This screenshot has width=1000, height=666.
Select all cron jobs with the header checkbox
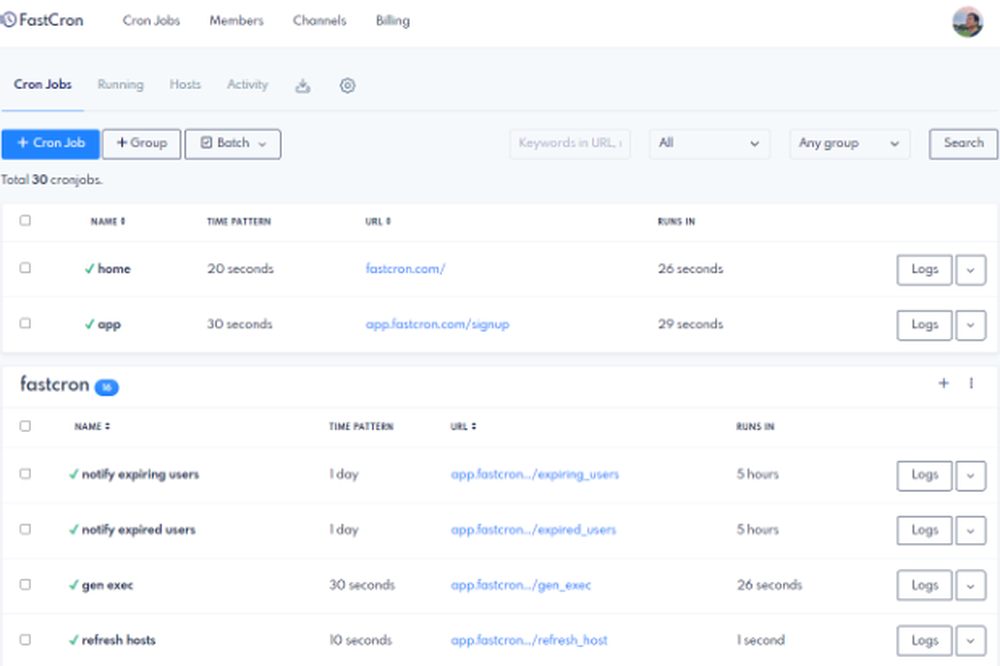pos(25,221)
